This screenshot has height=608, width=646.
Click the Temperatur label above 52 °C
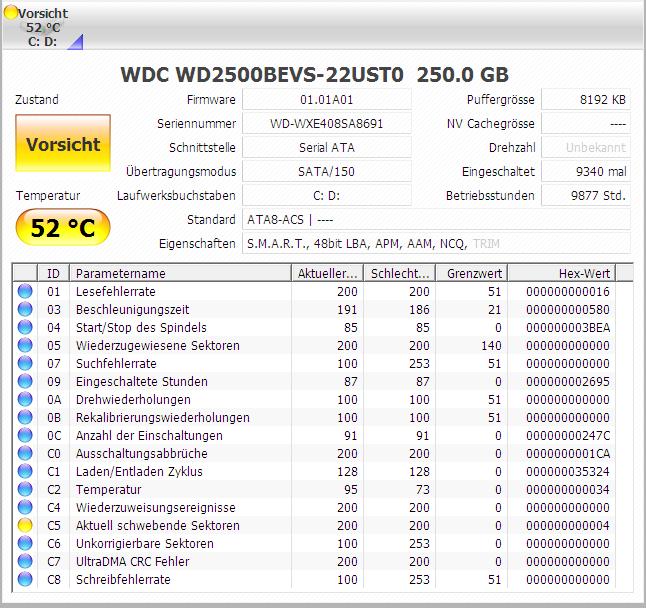[x=48, y=195]
